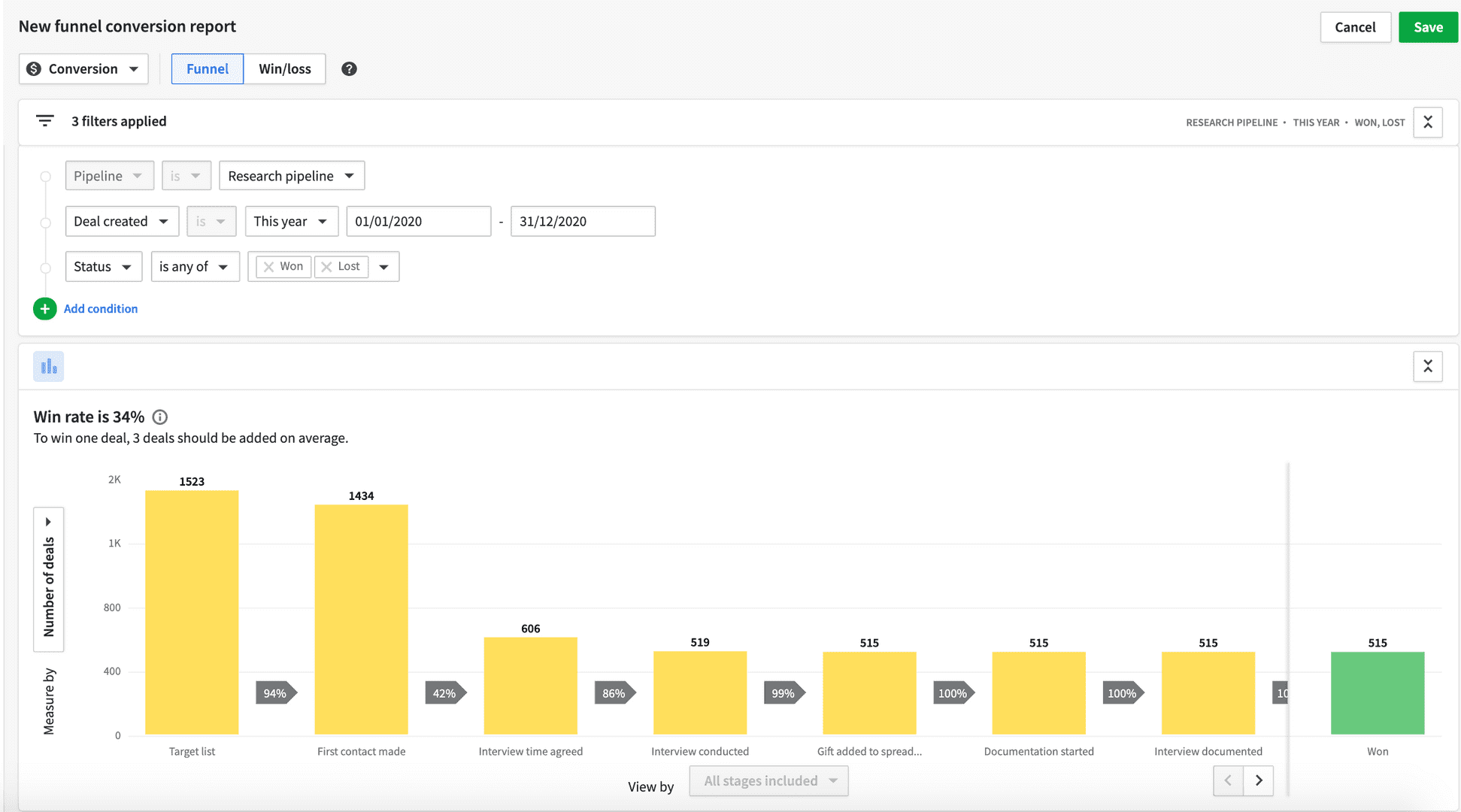Image resolution: width=1461 pixels, height=812 pixels.
Task: Click the 99% conversion arrow label
Action: pos(784,693)
